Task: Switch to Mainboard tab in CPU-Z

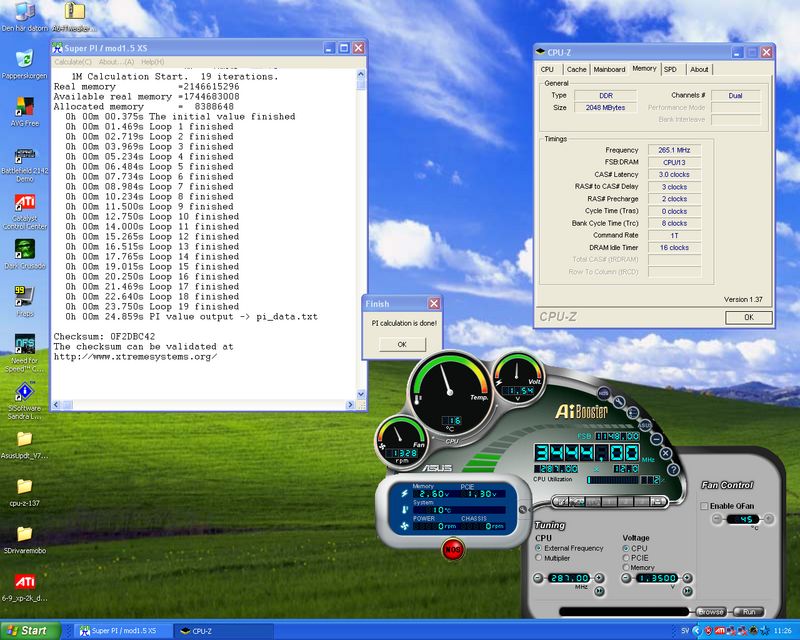Action: click(x=609, y=69)
